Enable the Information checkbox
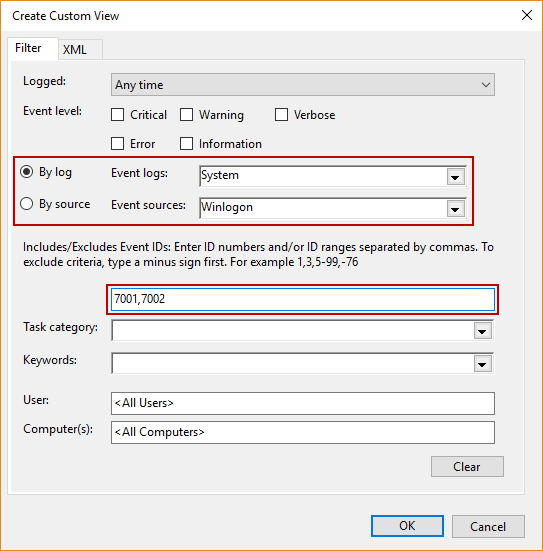Viewport: 543px width, 551px height. coord(186,143)
